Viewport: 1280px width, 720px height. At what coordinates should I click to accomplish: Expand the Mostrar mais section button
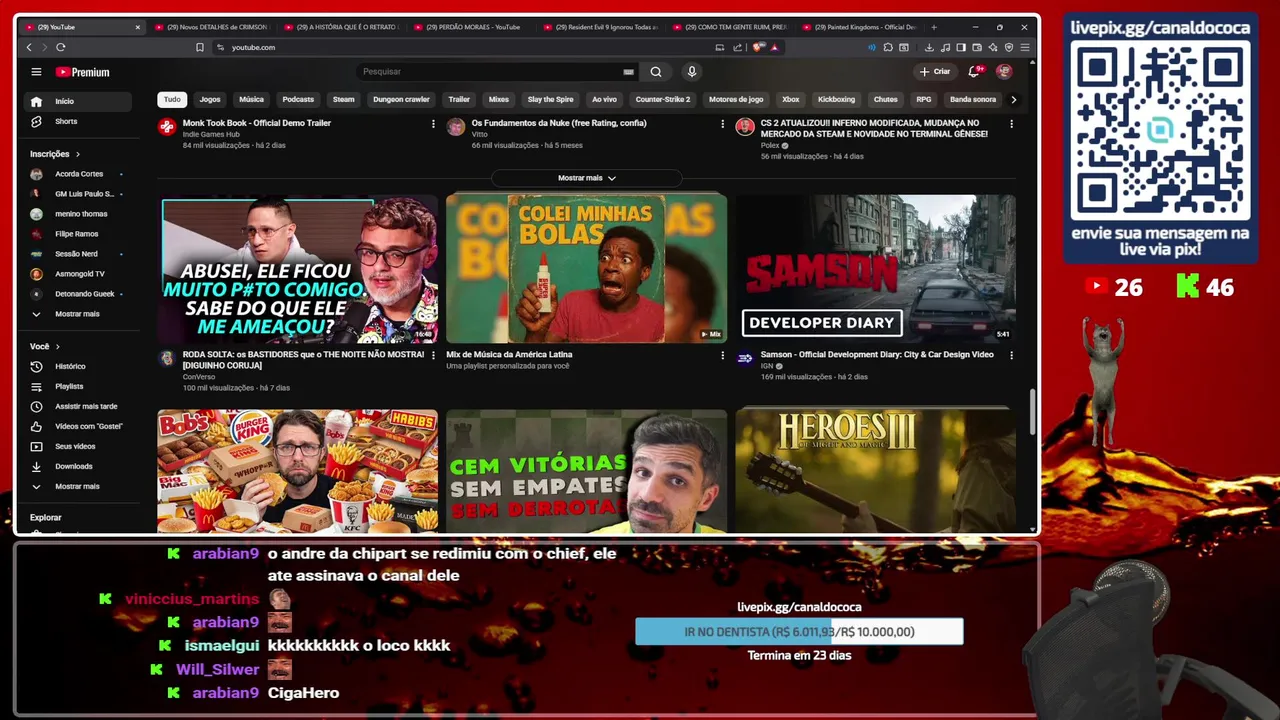[586, 178]
